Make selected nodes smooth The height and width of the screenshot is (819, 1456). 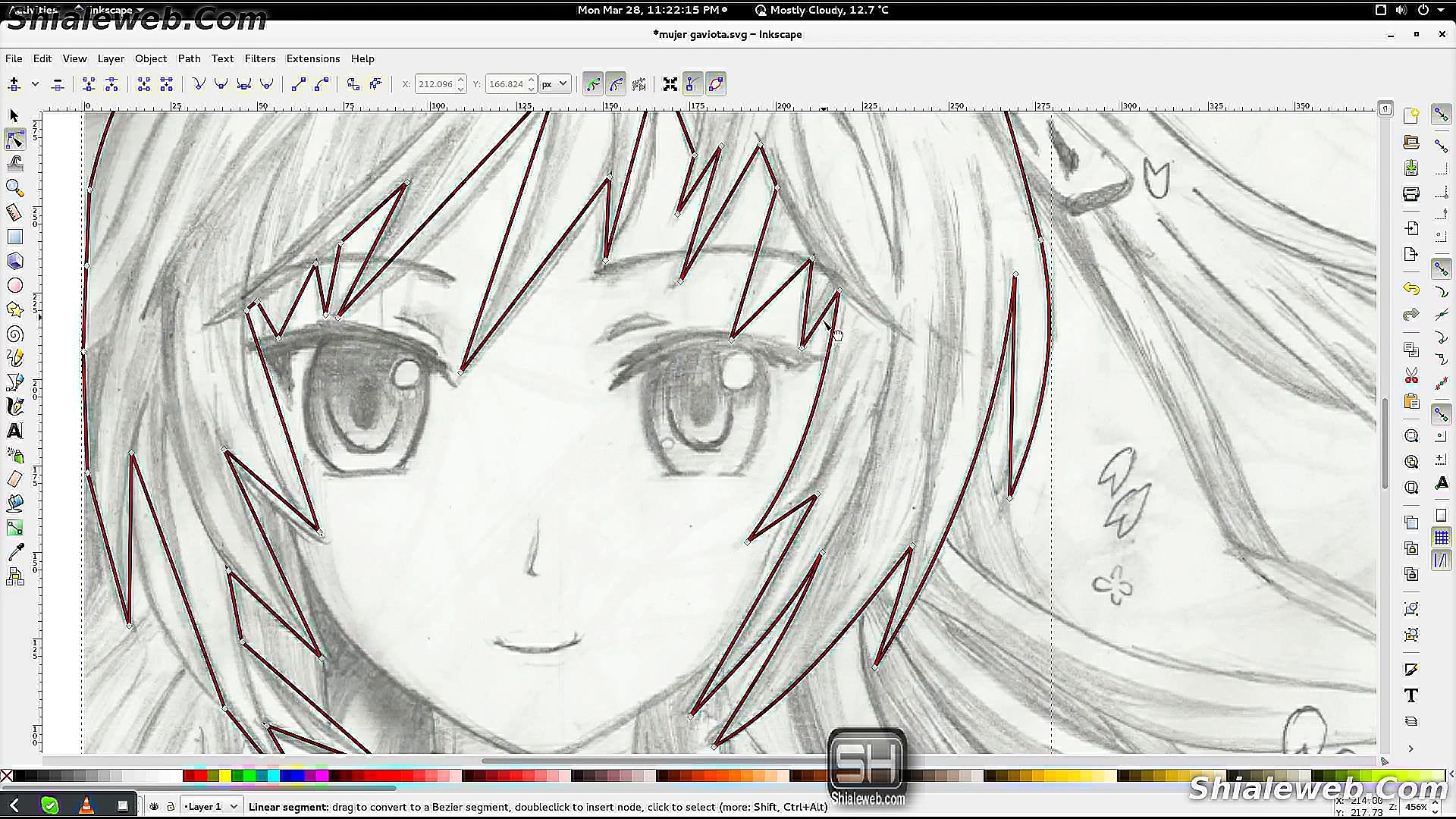[221, 83]
